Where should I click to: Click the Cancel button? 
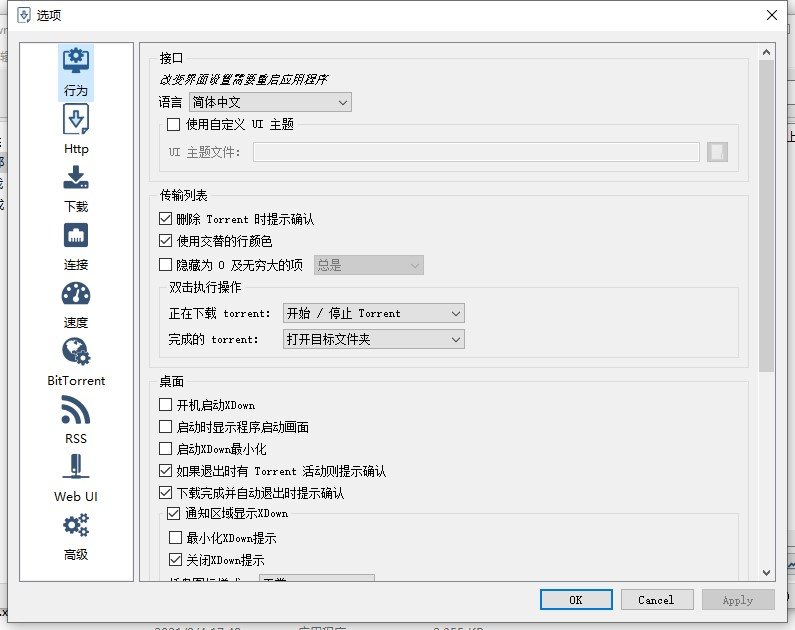coord(657,600)
